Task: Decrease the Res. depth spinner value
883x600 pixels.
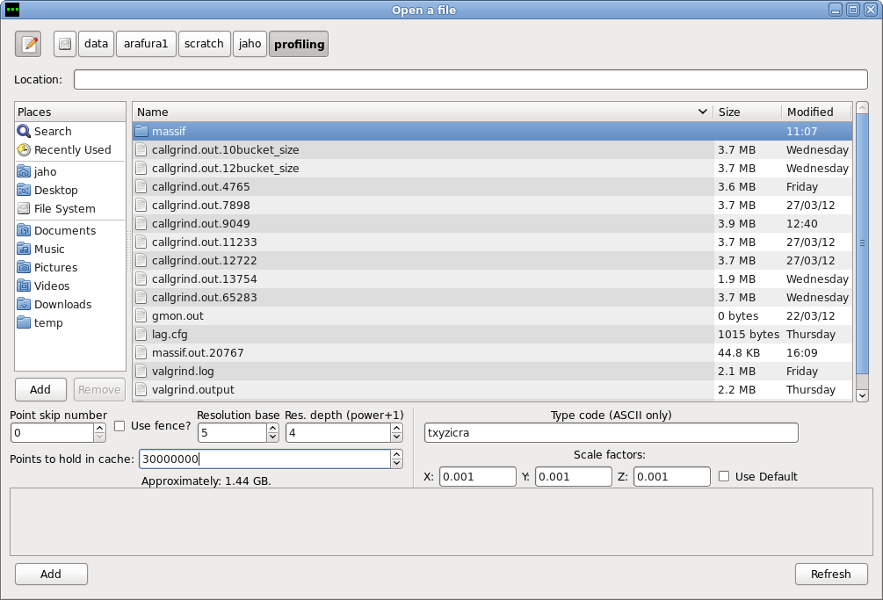Action: point(396,437)
